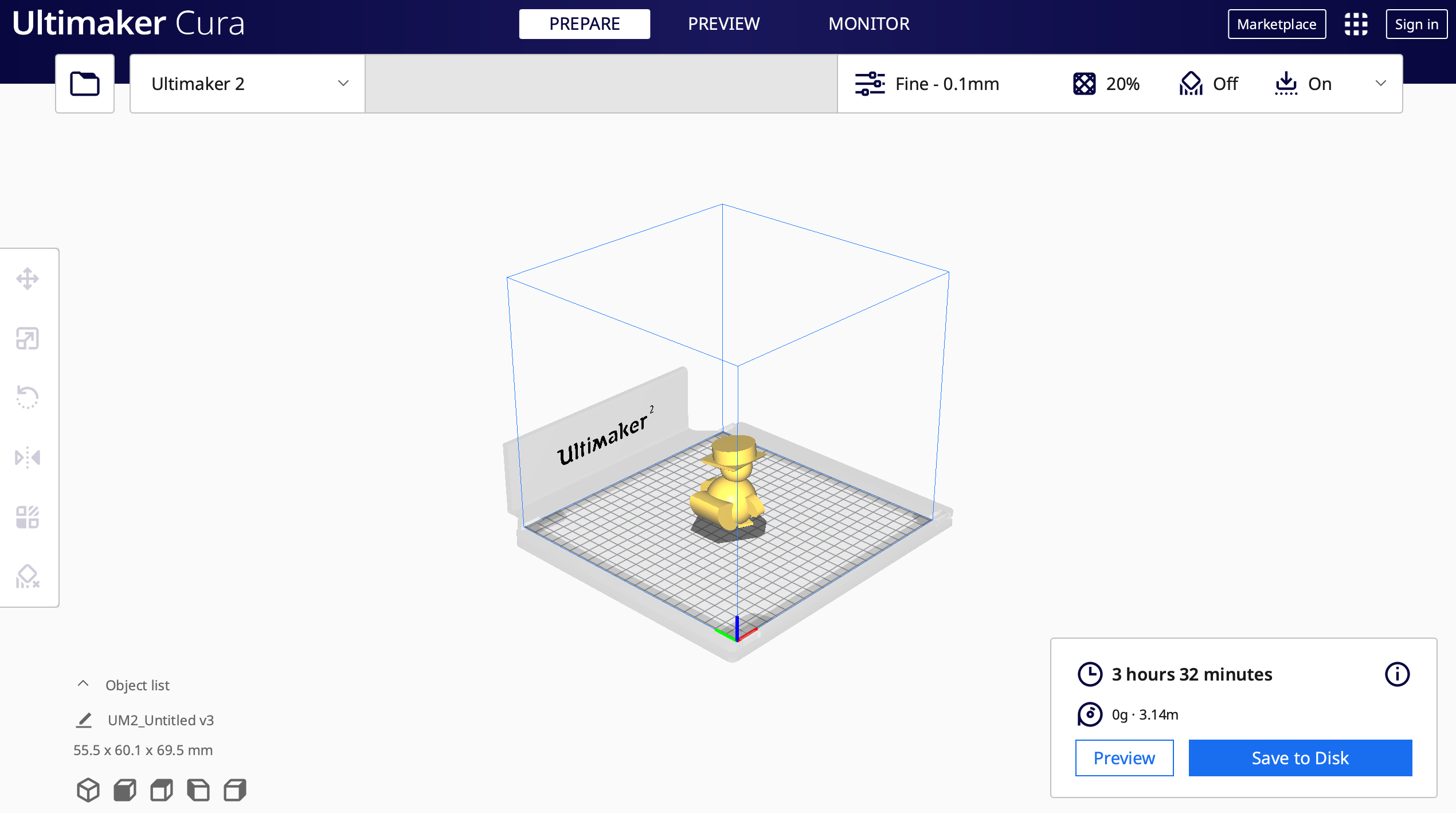1456x813 pixels.
Task: Select the Move tool
Action: 28,279
